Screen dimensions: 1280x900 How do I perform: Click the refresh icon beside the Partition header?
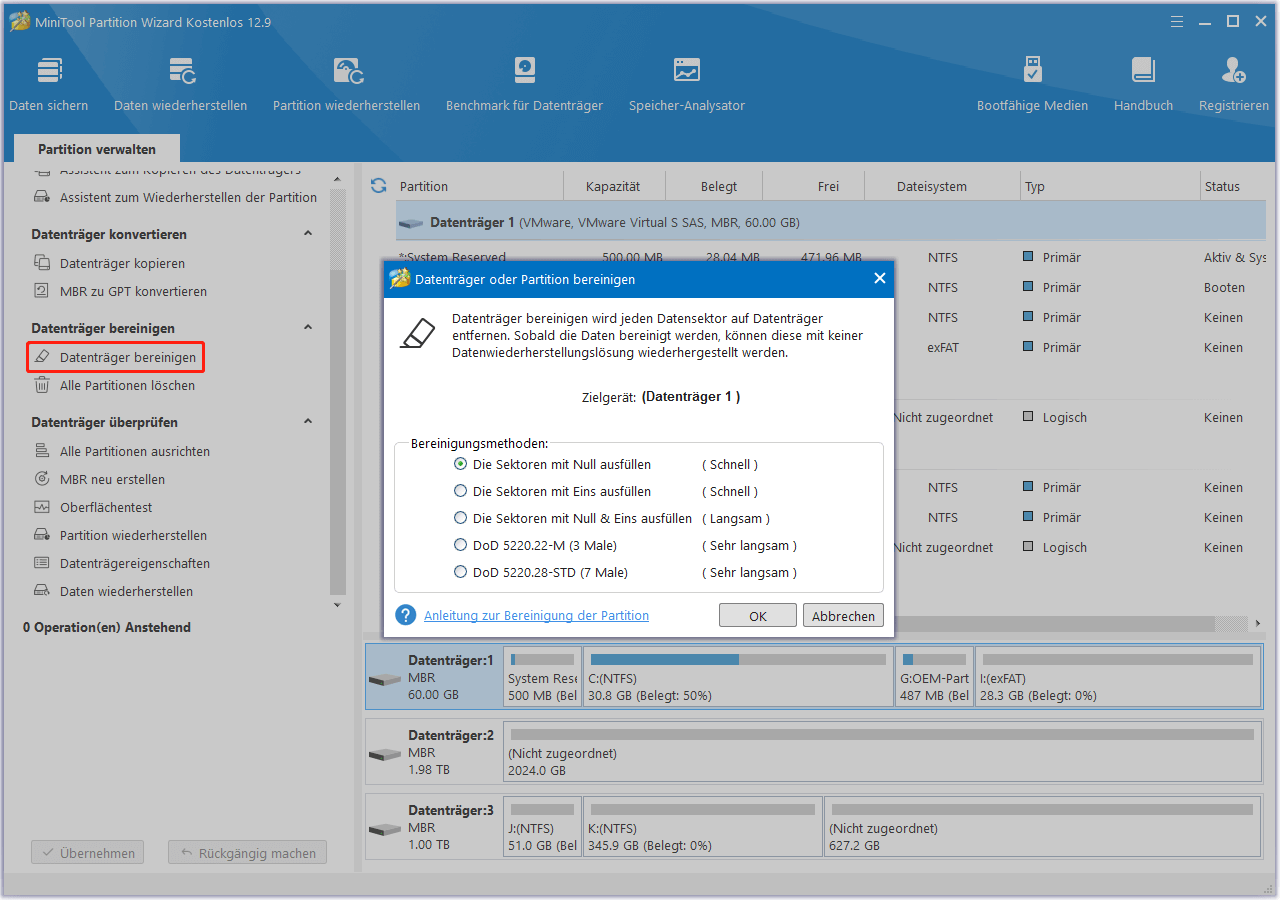(378, 186)
